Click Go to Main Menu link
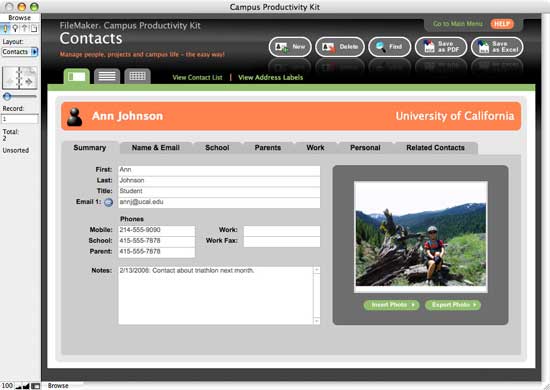The width and height of the screenshot is (550, 390). click(458, 24)
